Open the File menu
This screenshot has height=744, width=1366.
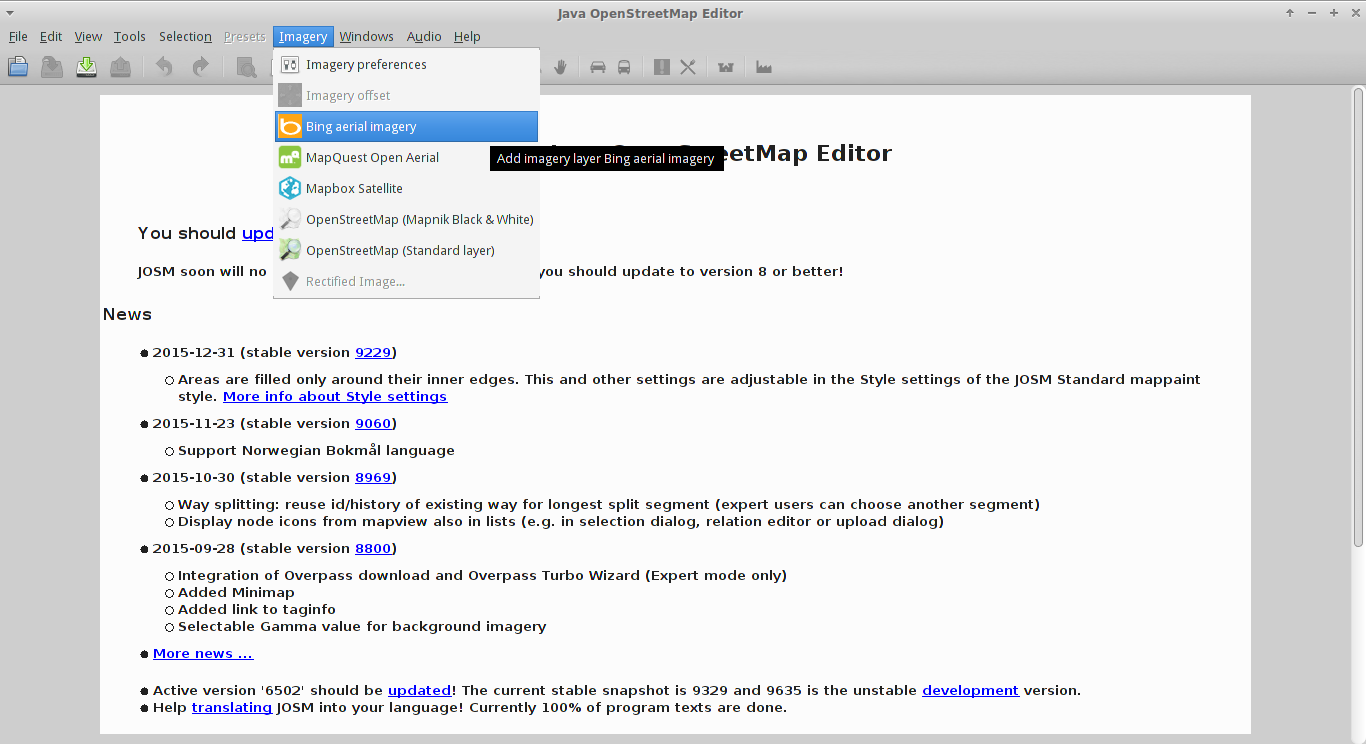pos(18,36)
